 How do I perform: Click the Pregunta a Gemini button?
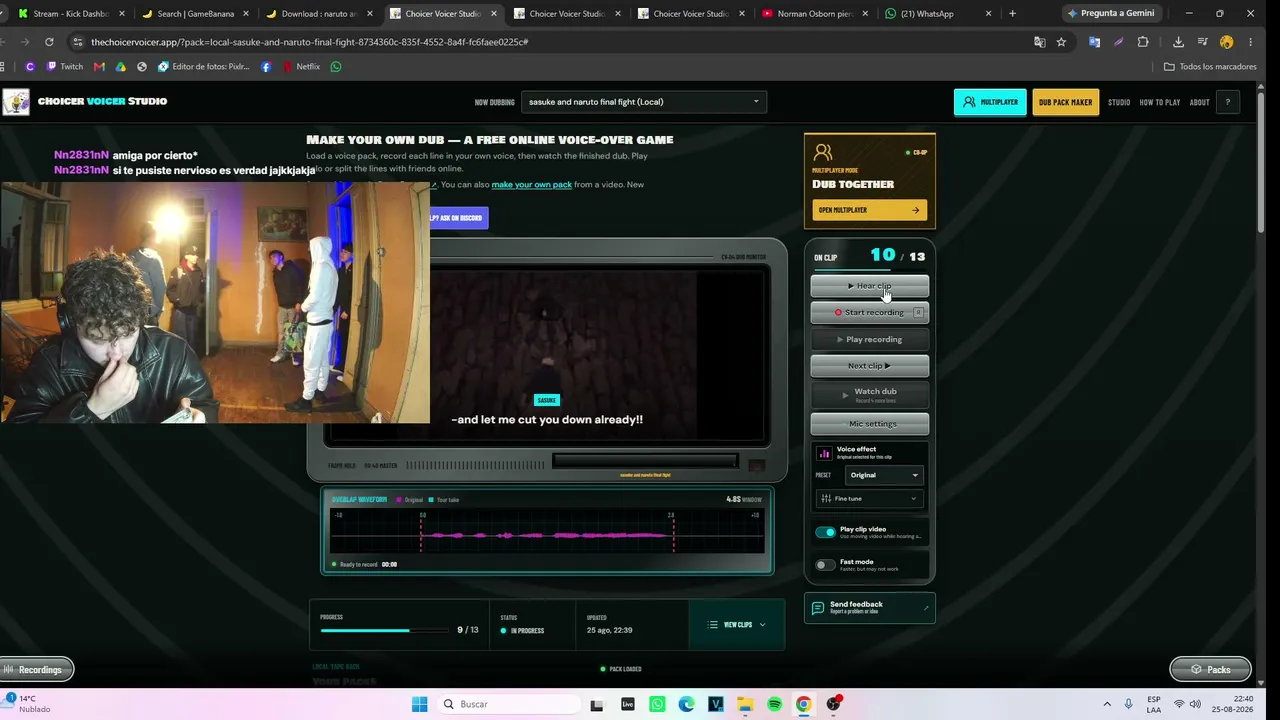point(1112,14)
